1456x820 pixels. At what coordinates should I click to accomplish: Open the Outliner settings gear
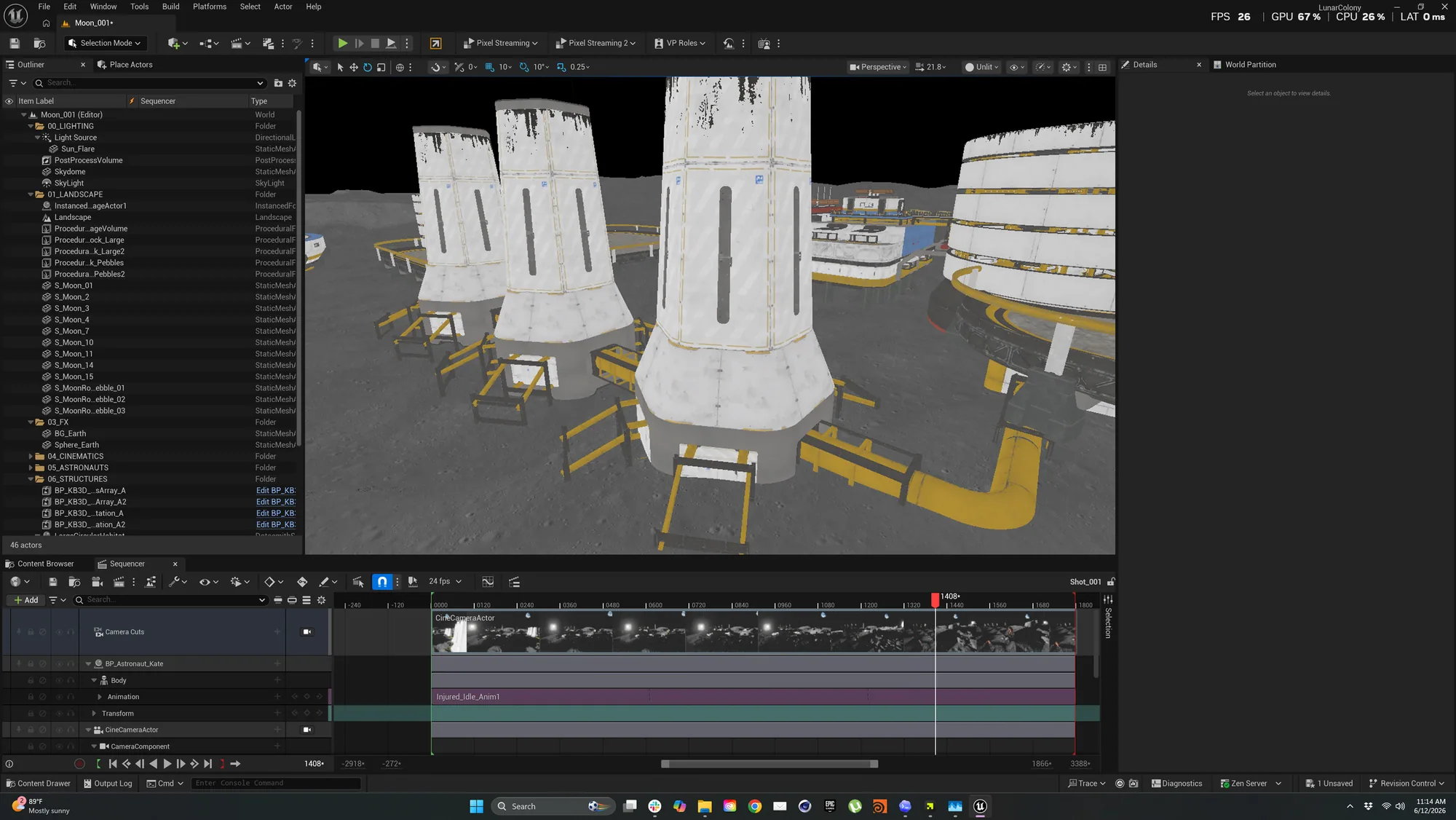point(293,83)
